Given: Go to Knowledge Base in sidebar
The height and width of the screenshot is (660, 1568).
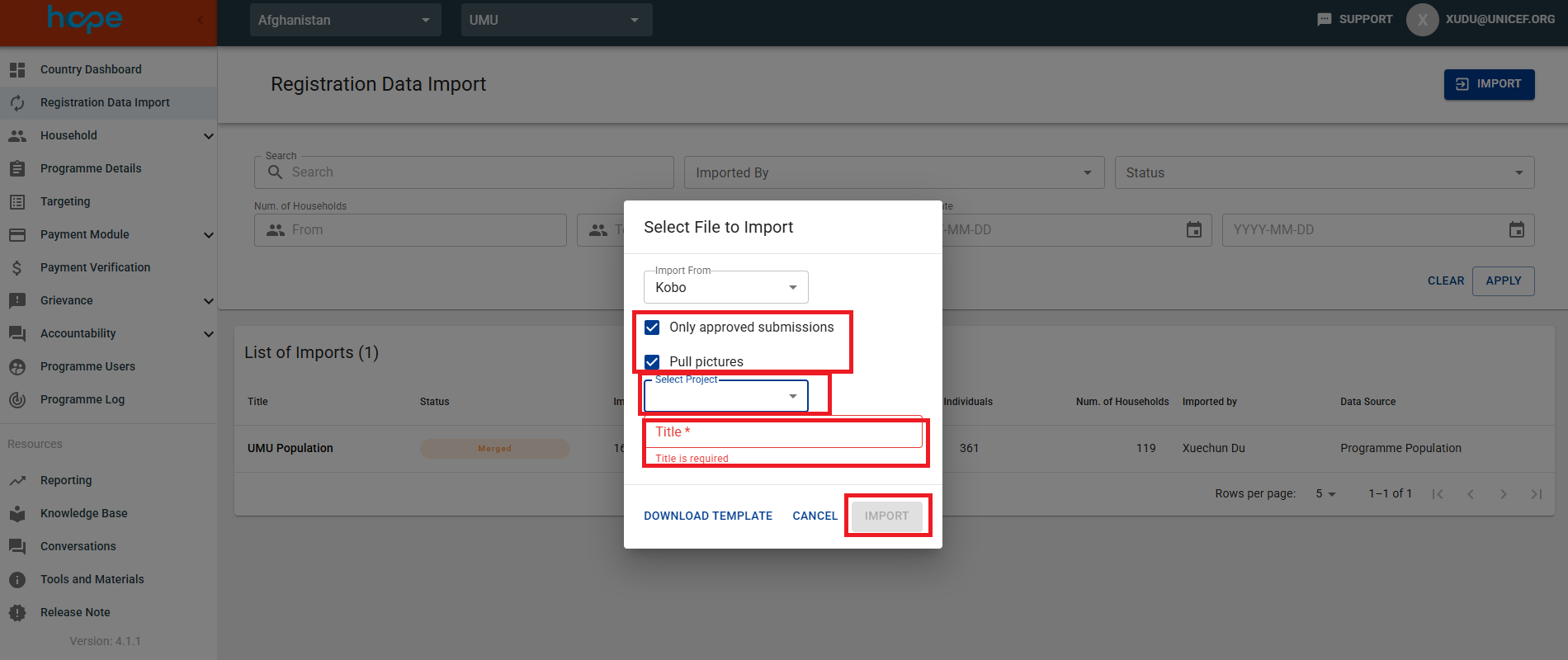Looking at the screenshot, I should [84, 514].
